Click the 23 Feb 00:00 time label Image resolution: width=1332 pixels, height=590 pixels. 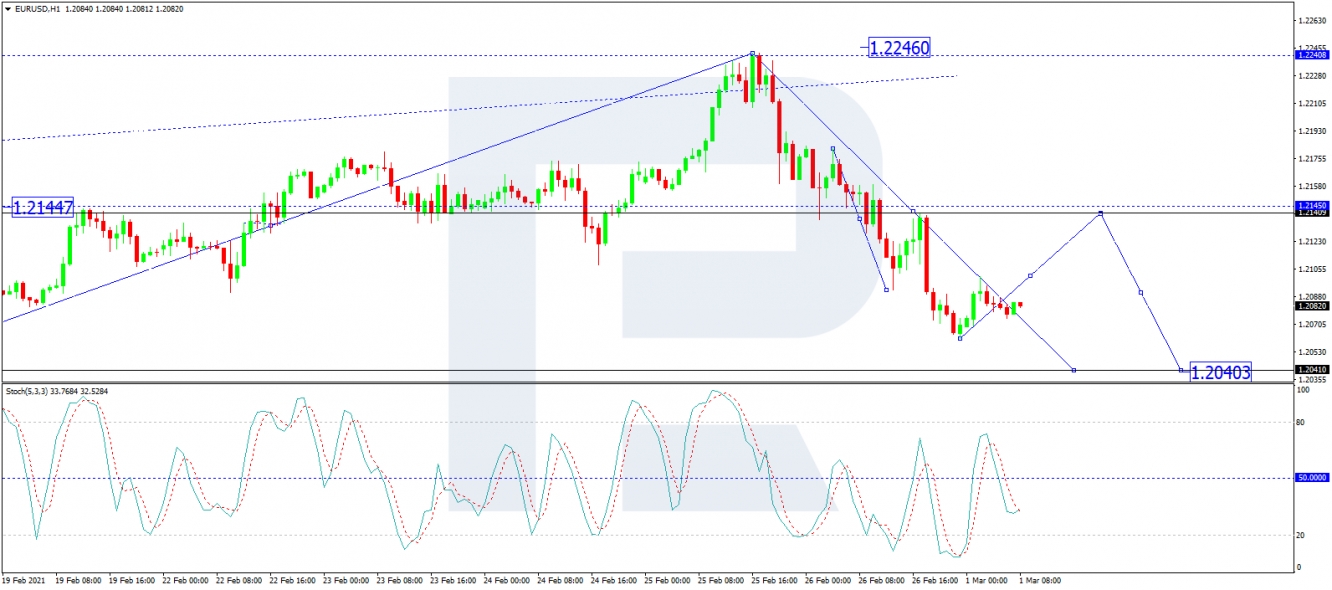point(344,579)
